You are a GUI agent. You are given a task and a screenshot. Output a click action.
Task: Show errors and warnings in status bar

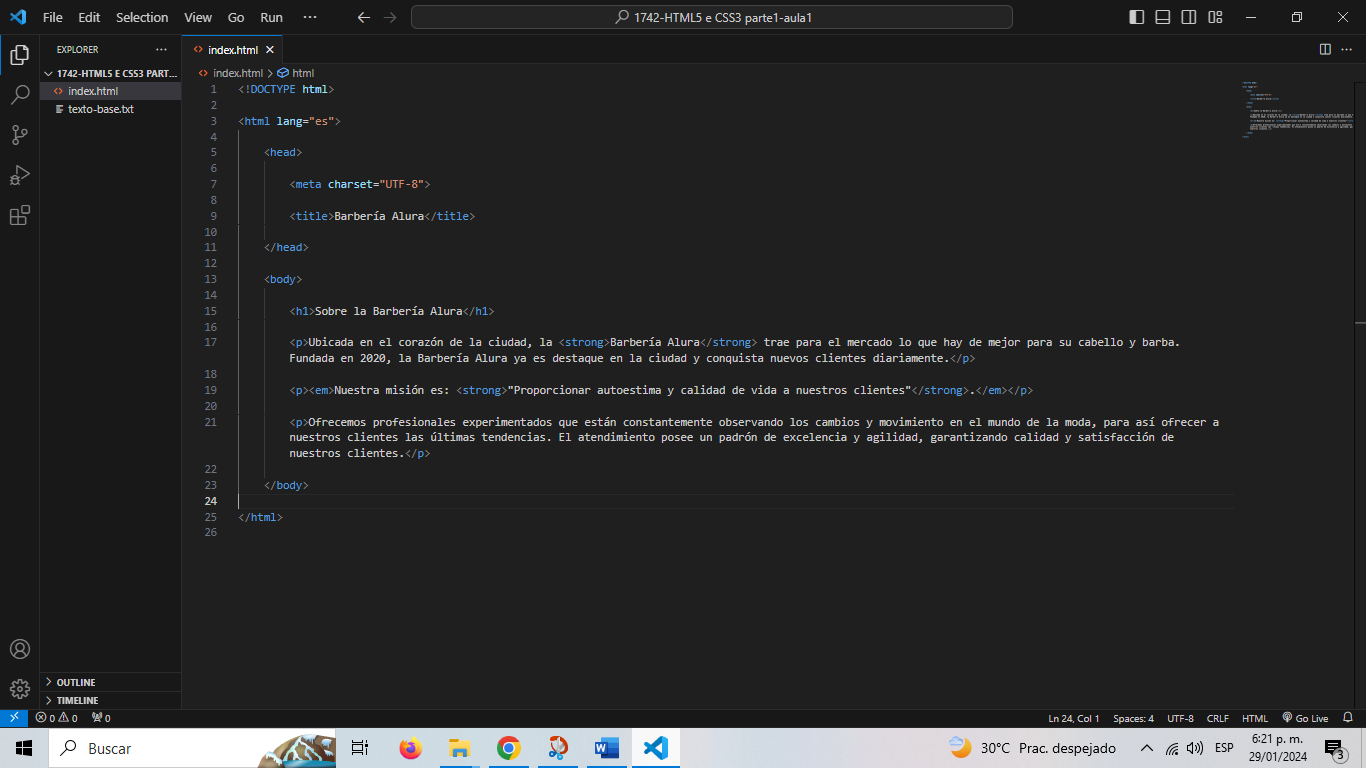(56, 718)
